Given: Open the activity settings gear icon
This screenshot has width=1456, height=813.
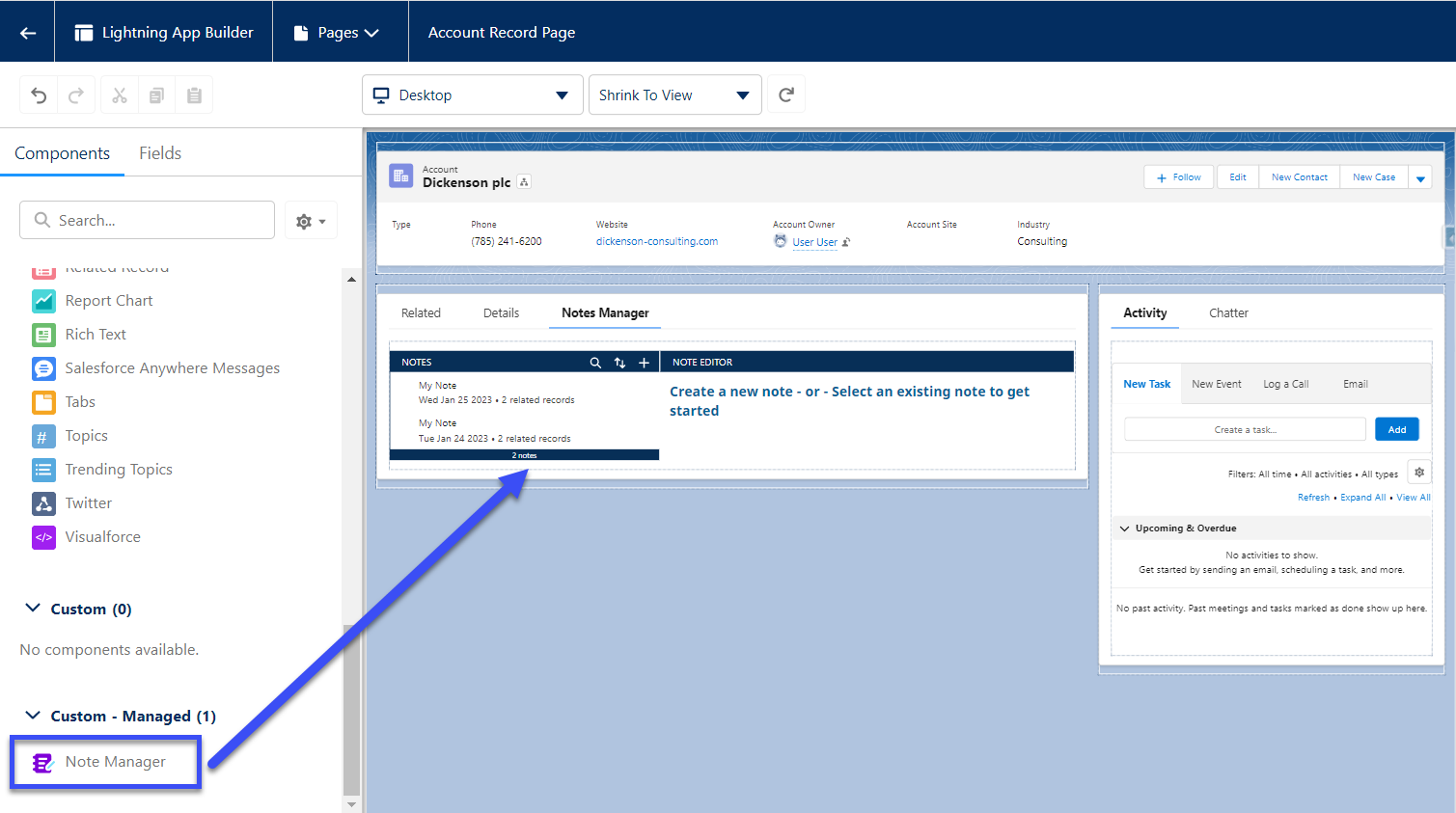Looking at the screenshot, I should (x=1418, y=472).
